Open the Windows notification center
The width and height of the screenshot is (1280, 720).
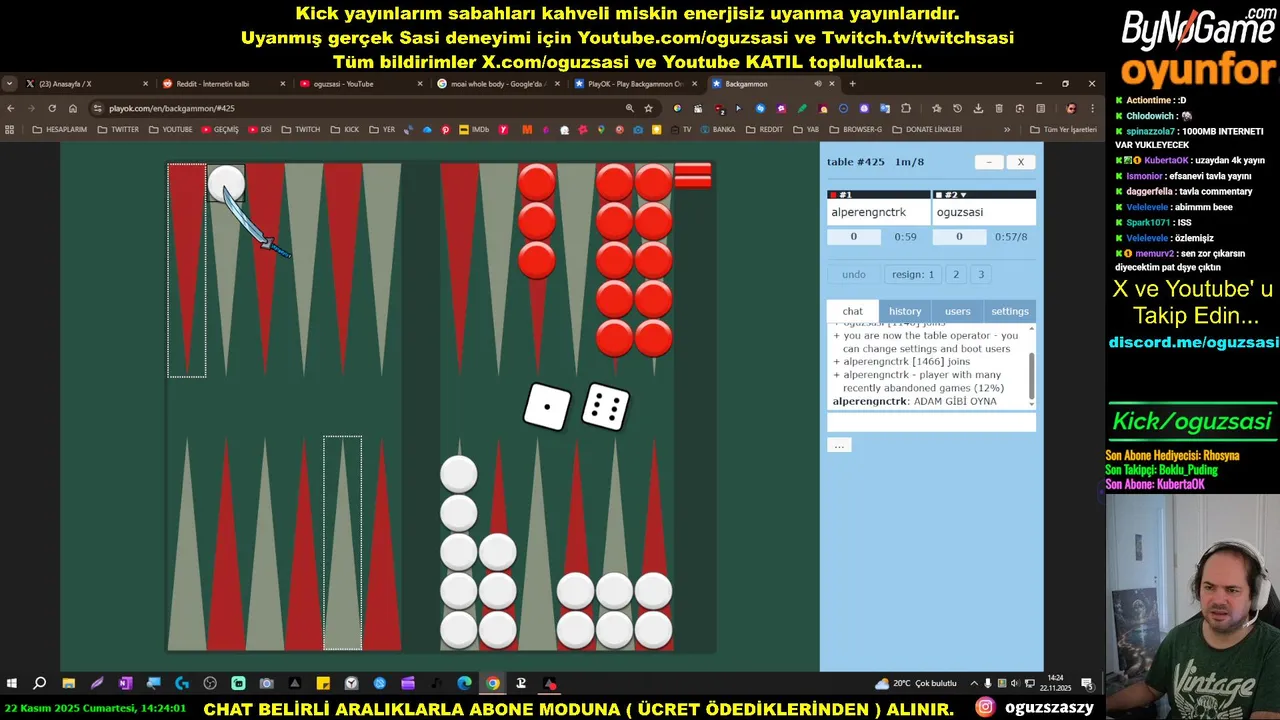1087,684
